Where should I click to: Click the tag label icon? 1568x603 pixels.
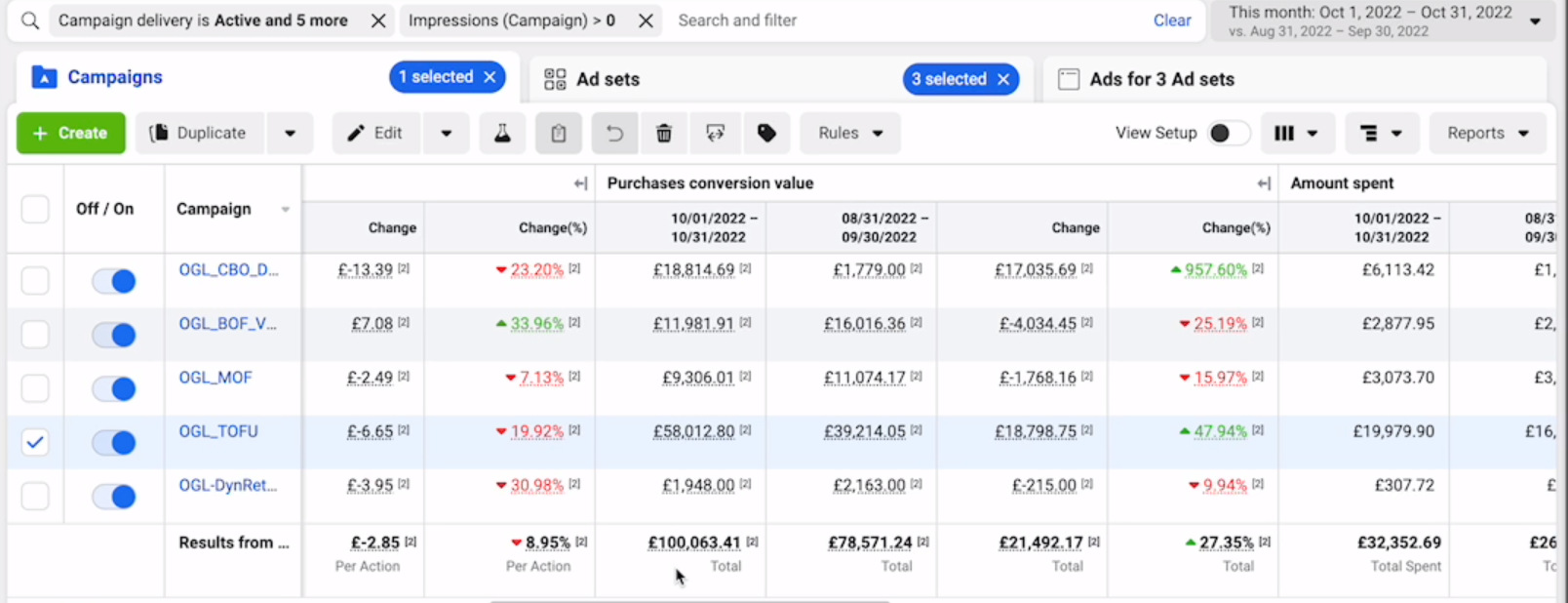point(767,133)
